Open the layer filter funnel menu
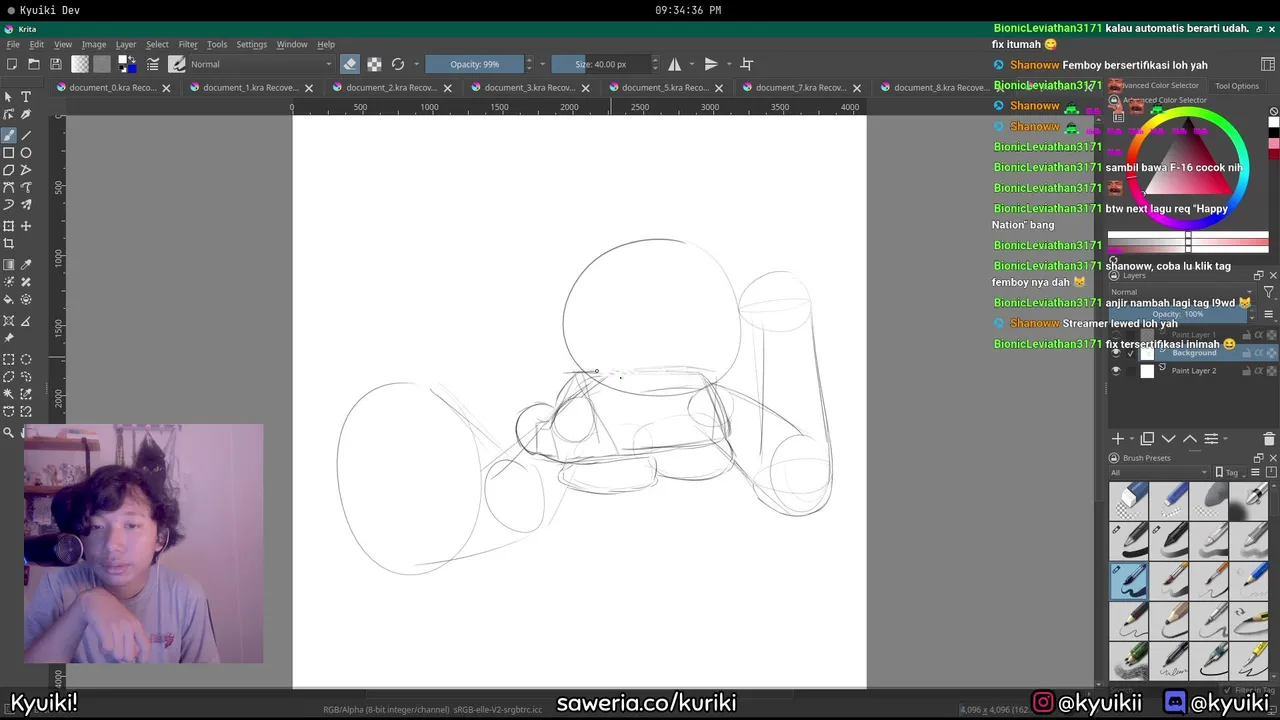Image resolution: width=1280 pixels, height=720 pixels. pyautogui.click(x=1268, y=292)
